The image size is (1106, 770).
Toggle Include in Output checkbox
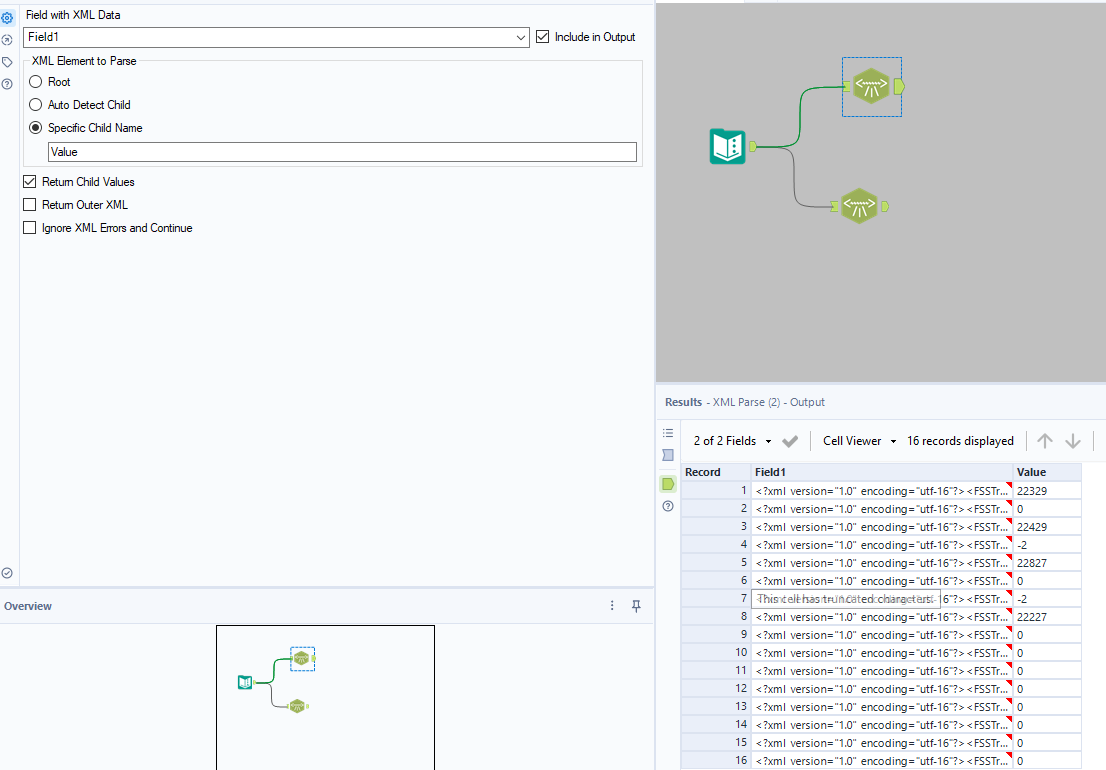click(x=542, y=37)
